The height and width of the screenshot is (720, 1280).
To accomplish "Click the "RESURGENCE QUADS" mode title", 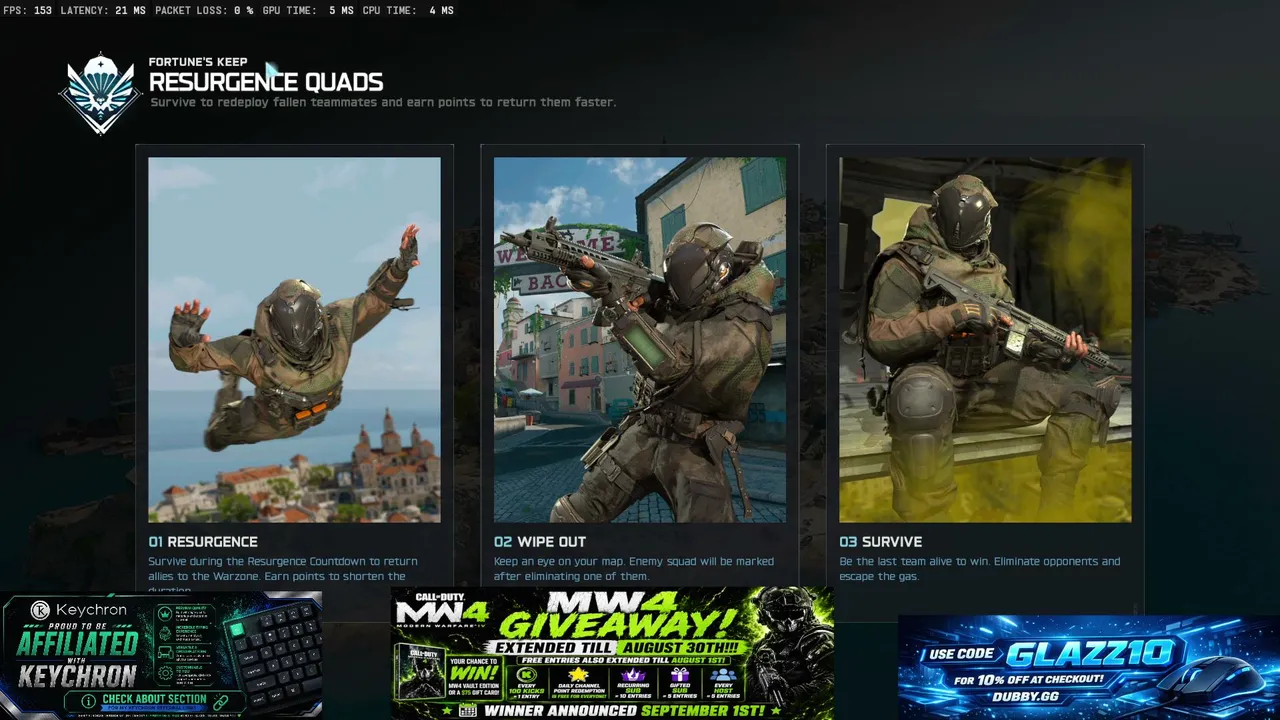I will pyautogui.click(x=266, y=82).
